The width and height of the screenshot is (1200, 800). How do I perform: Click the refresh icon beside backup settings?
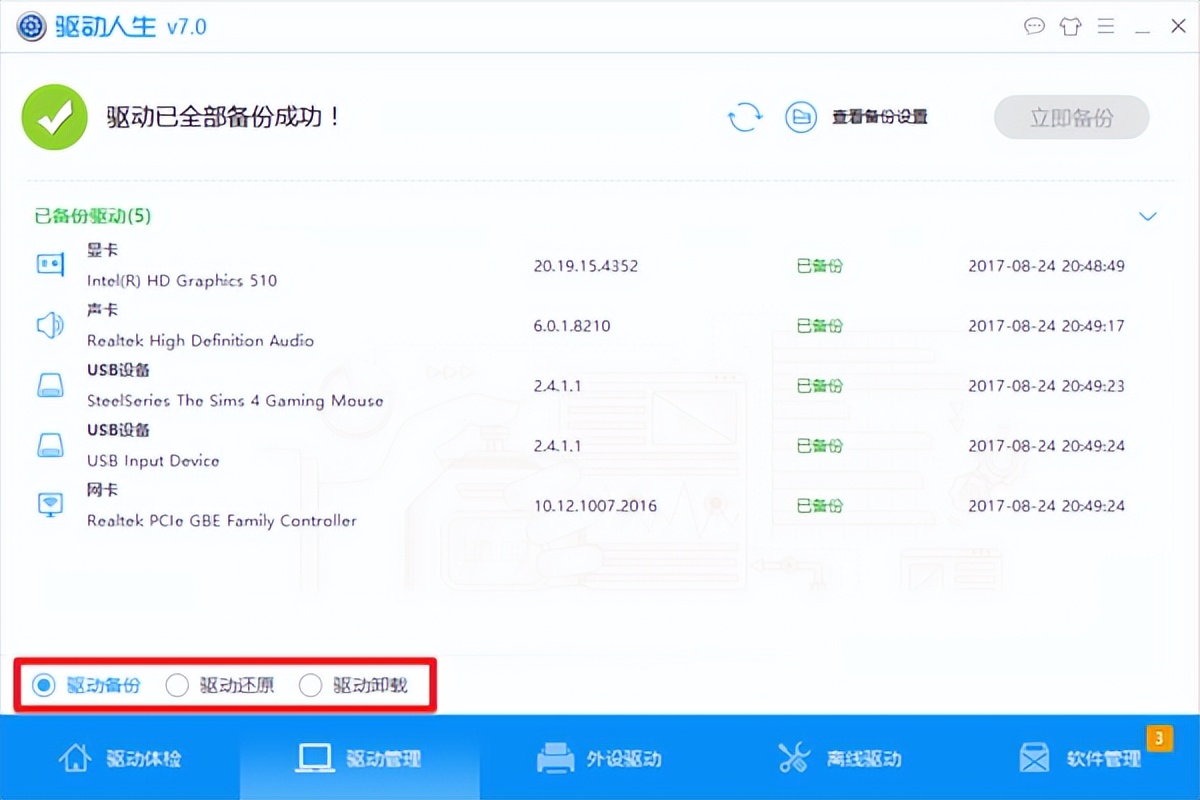[744, 117]
